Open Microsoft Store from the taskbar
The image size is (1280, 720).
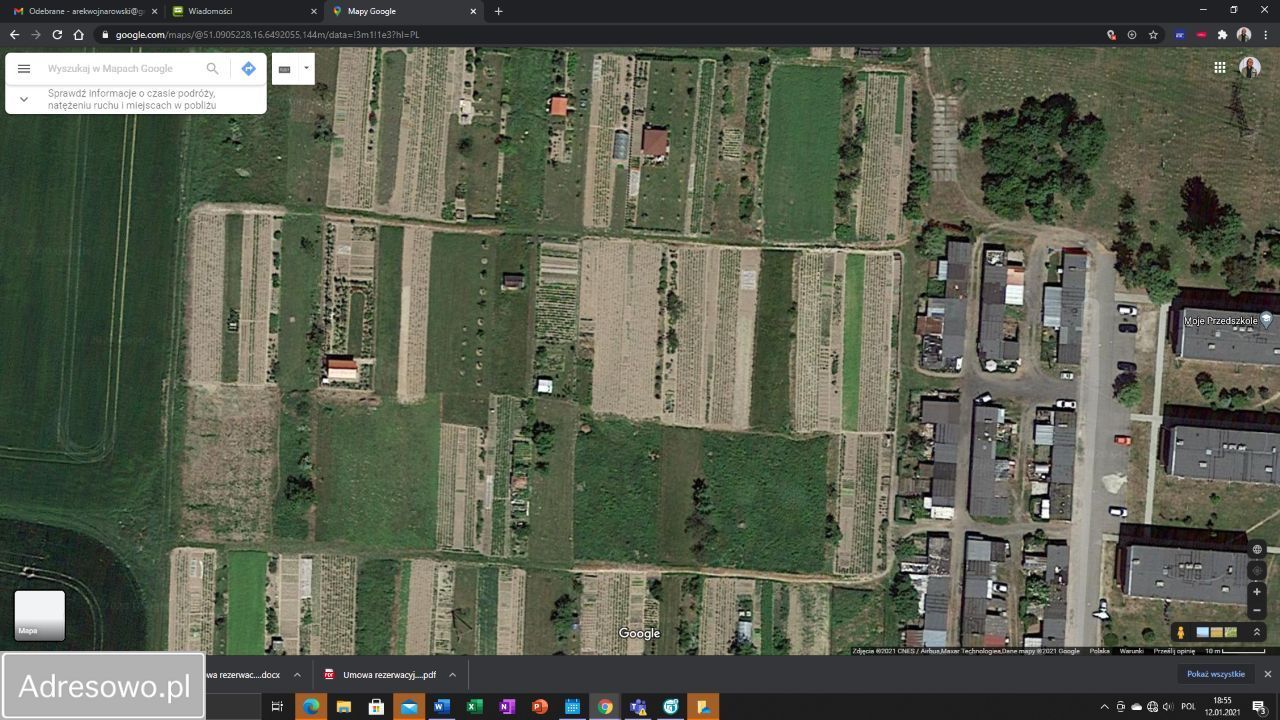[x=376, y=707]
